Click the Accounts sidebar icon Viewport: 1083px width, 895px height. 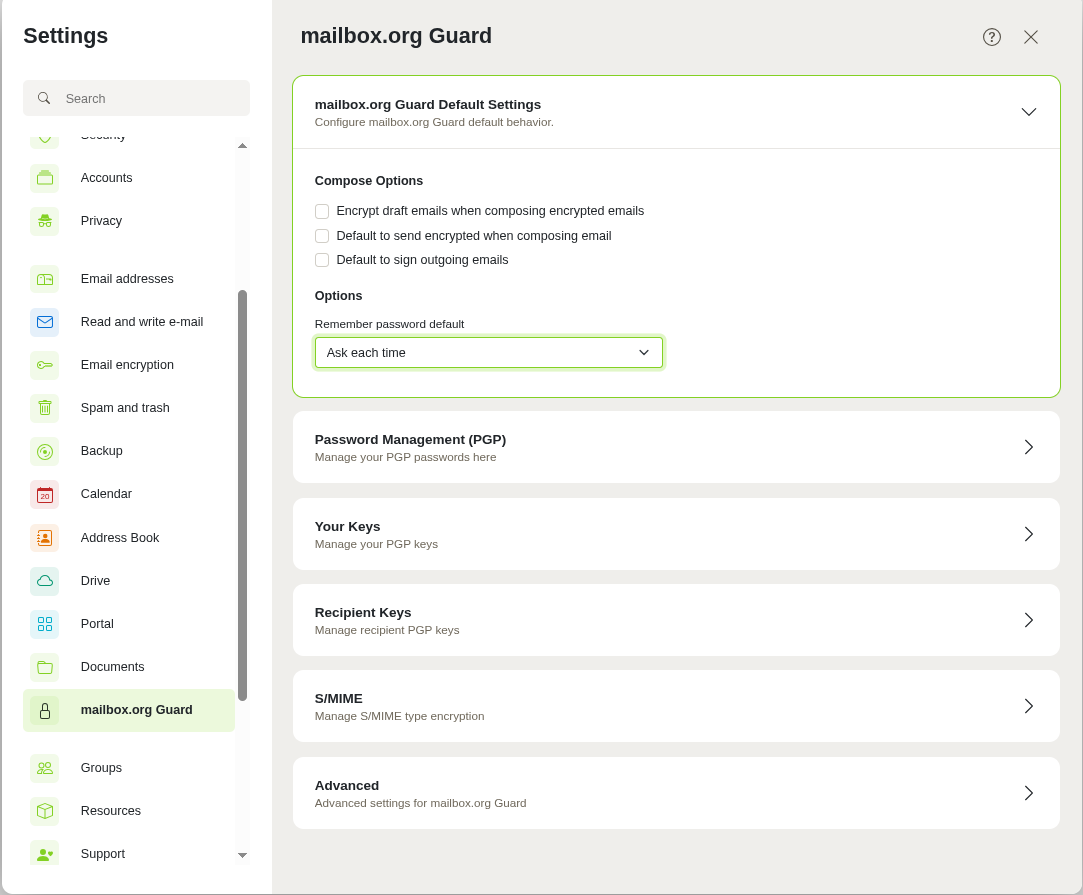click(x=45, y=178)
